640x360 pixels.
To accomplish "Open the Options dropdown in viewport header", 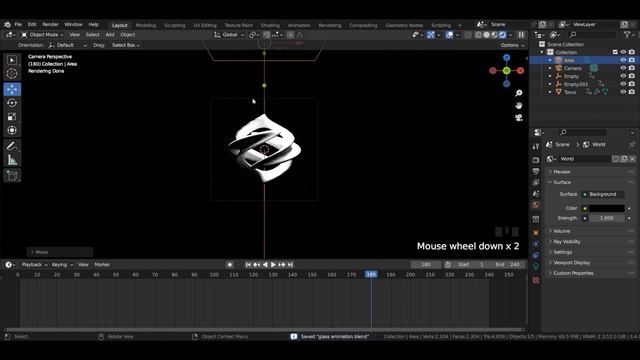I will coord(512,45).
